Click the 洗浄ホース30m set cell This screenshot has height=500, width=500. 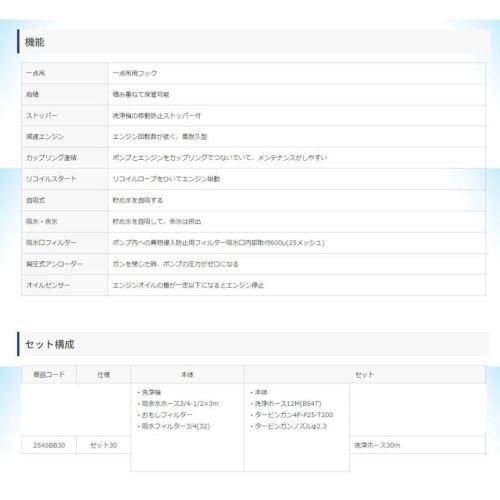click(377, 445)
